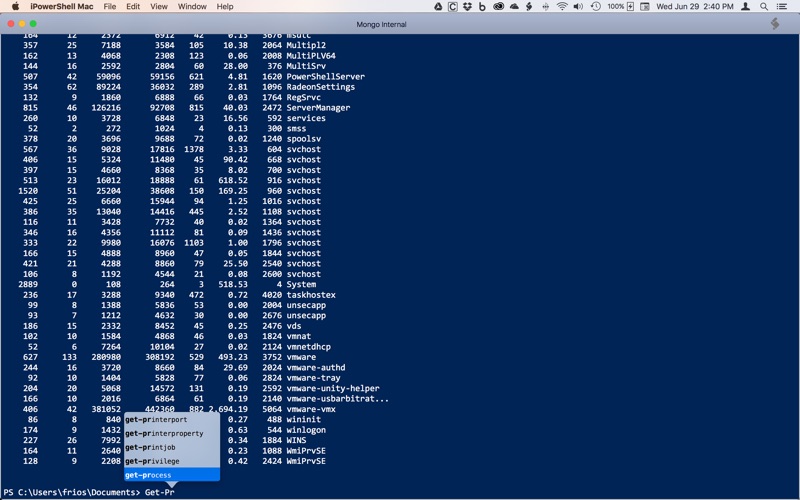Click the volume speaker icon

[578, 7]
